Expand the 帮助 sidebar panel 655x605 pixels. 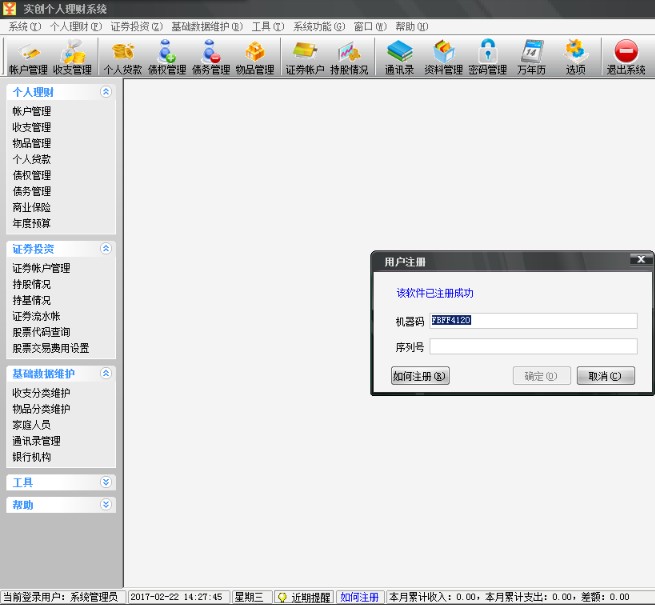[x=106, y=505]
